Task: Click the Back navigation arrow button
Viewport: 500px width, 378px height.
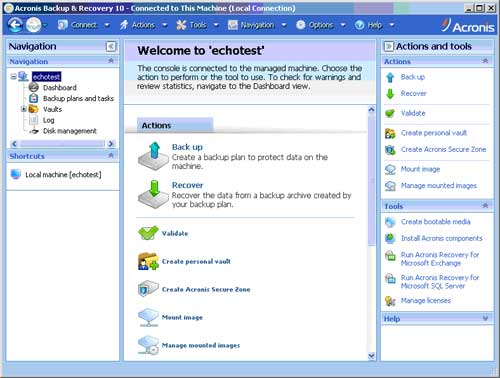Action: (15, 25)
